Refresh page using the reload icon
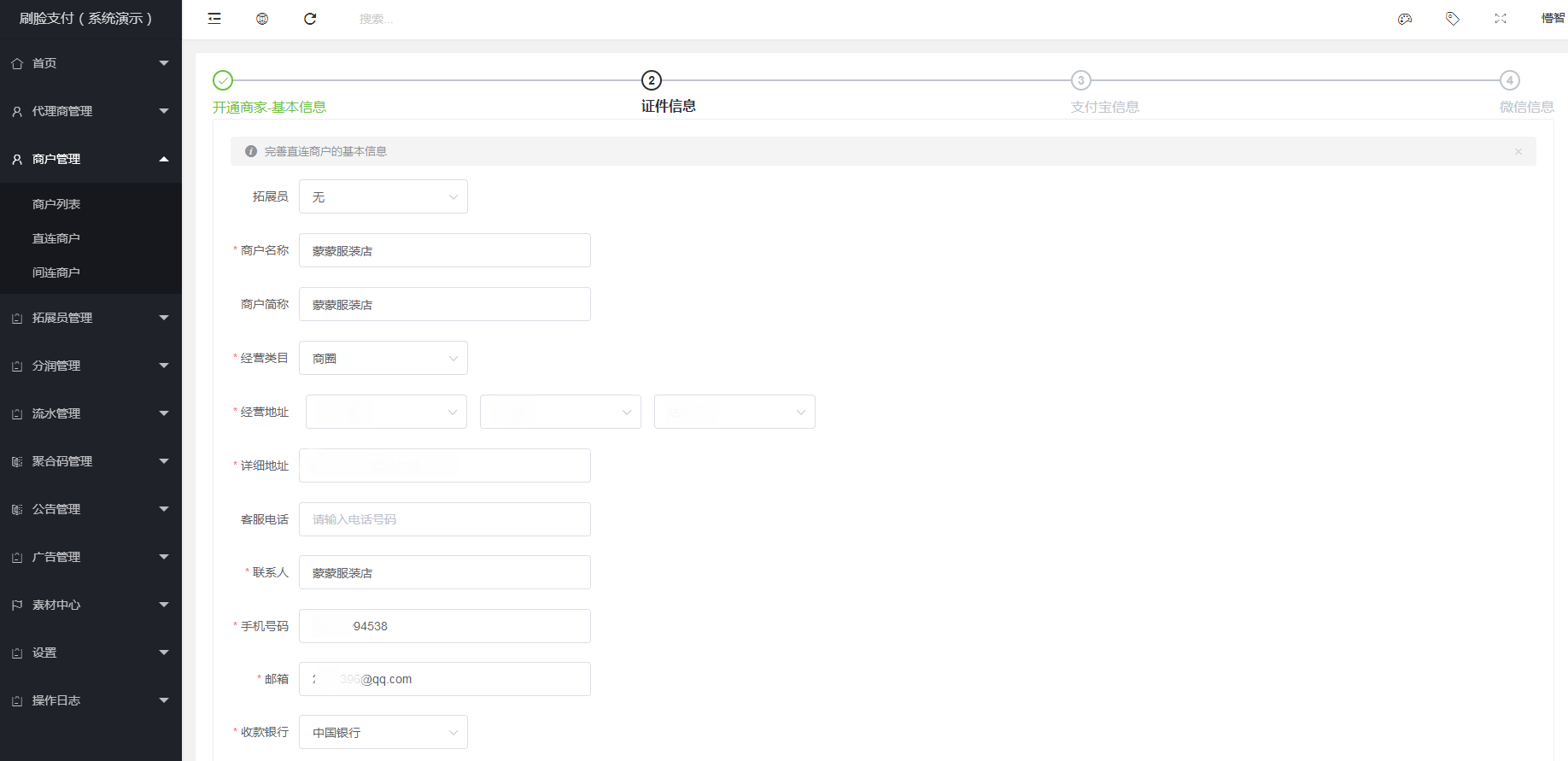1568x761 pixels. click(x=310, y=19)
